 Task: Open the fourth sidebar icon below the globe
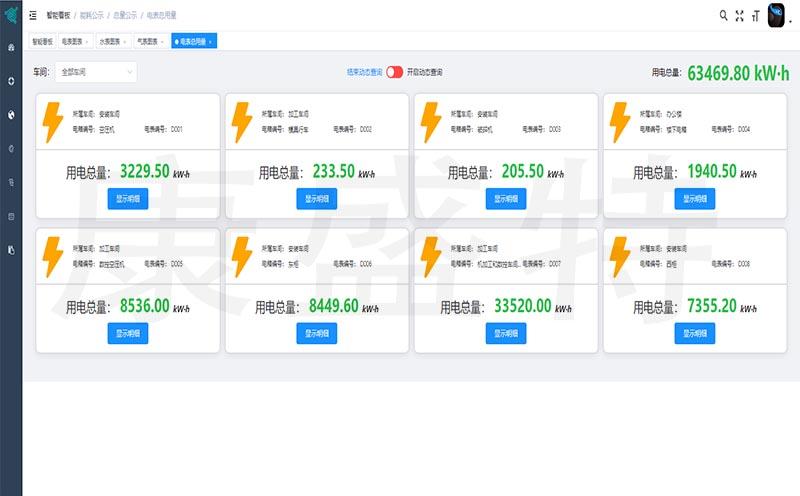tap(11, 148)
